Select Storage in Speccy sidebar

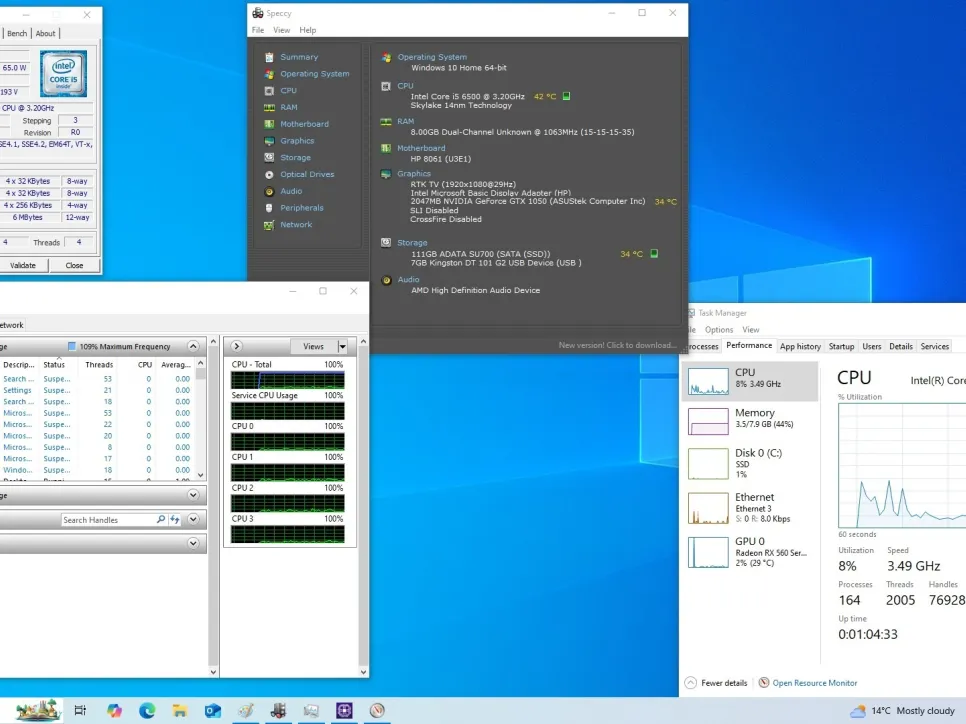[x=295, y=157]
